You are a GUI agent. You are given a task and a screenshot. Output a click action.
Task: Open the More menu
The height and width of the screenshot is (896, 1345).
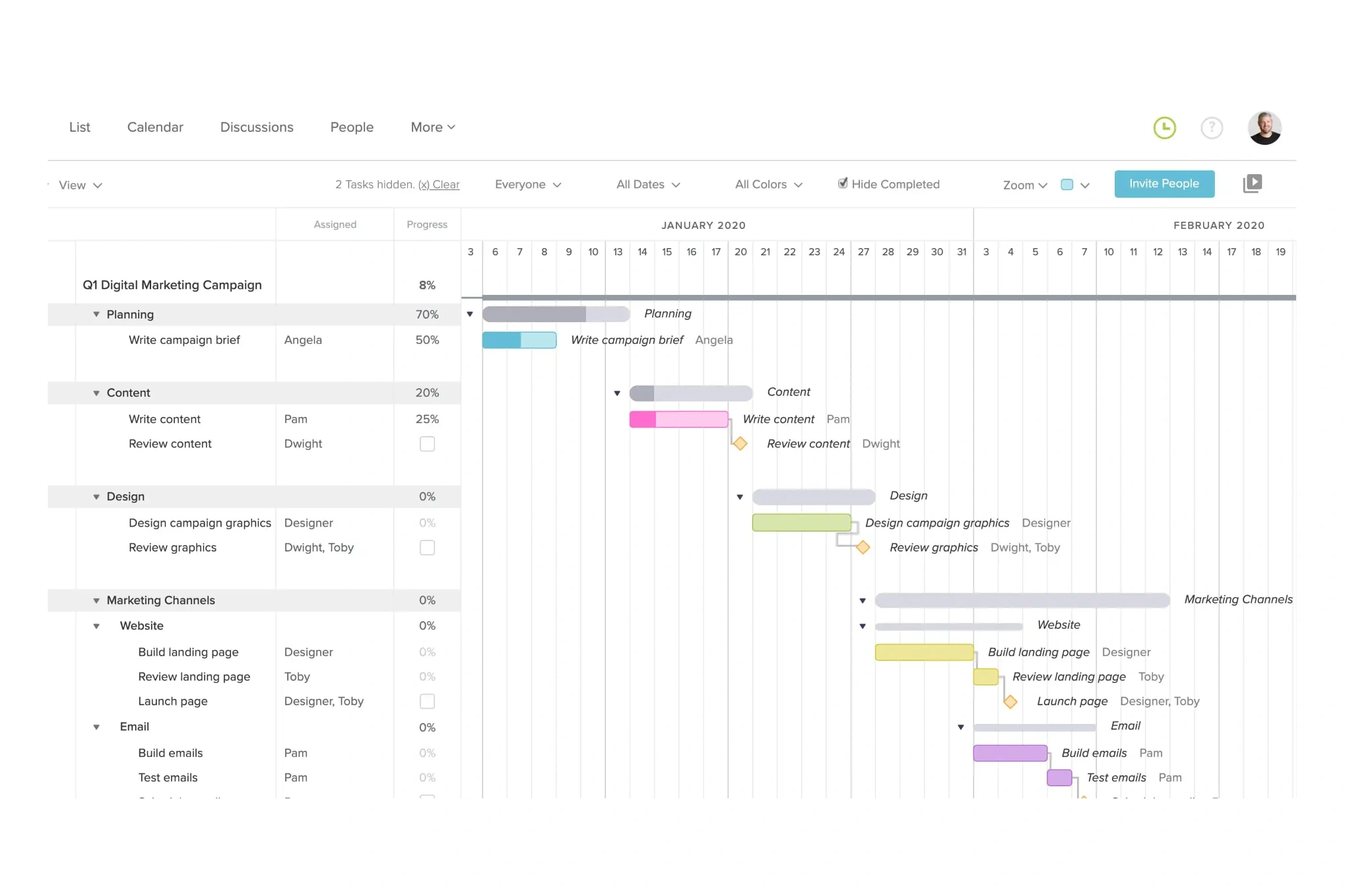pos(433,127)
